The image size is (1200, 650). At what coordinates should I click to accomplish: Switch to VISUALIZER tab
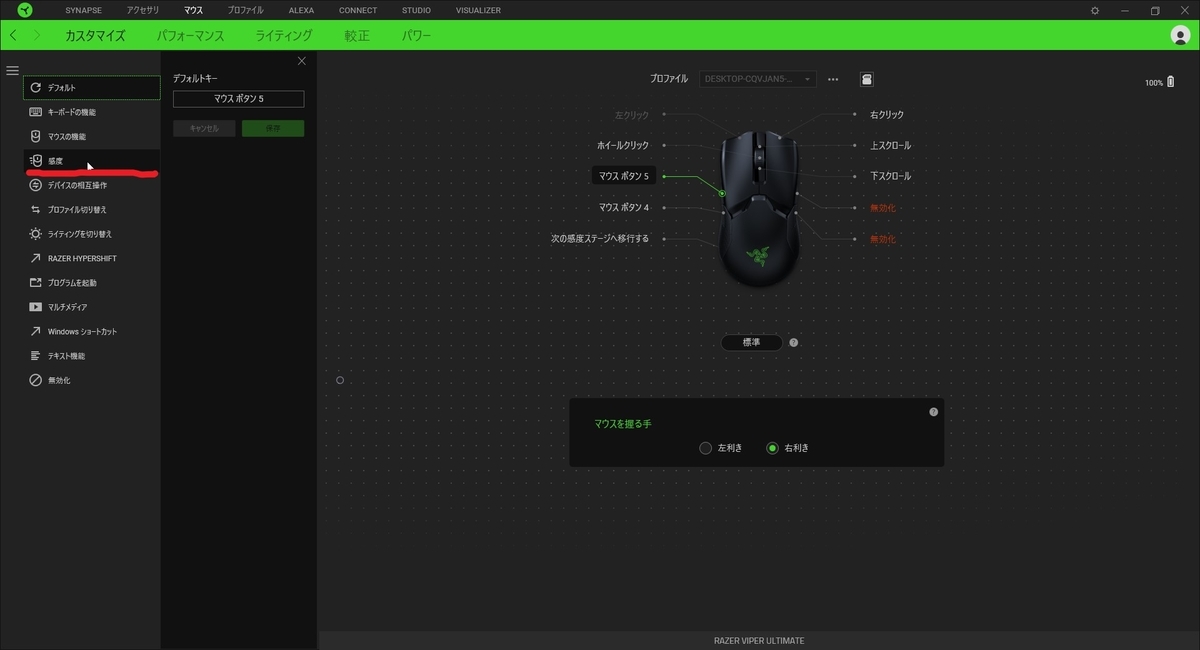(x=478, y=10)
